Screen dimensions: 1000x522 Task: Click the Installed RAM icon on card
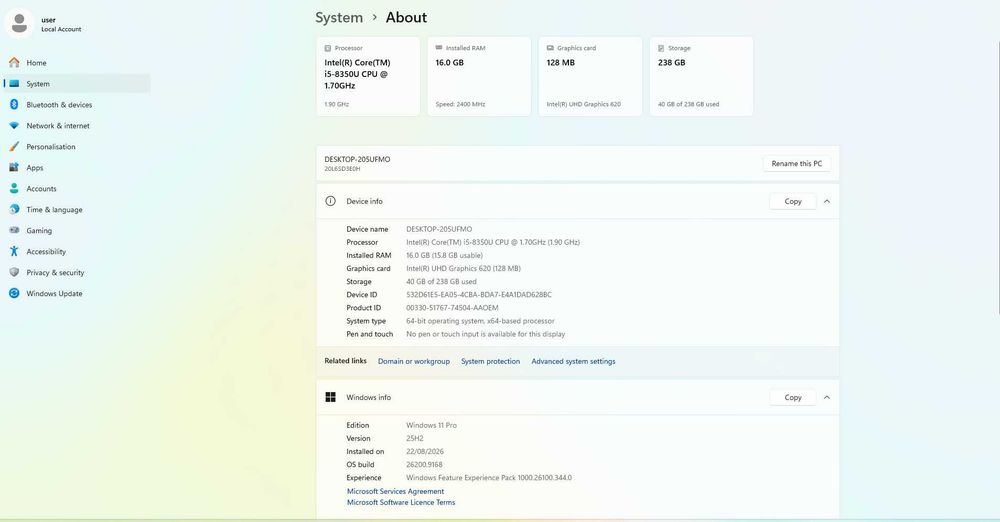click(439, 48)
